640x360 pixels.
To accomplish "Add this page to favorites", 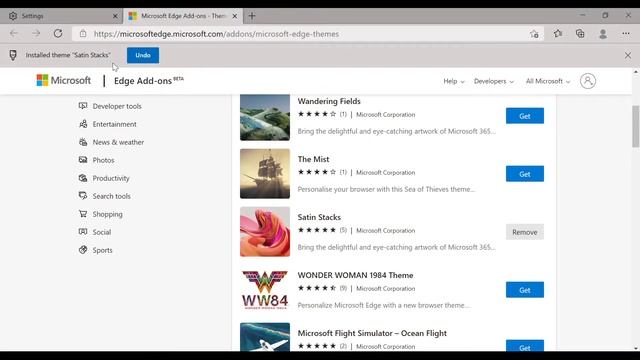I will point(534,34).
